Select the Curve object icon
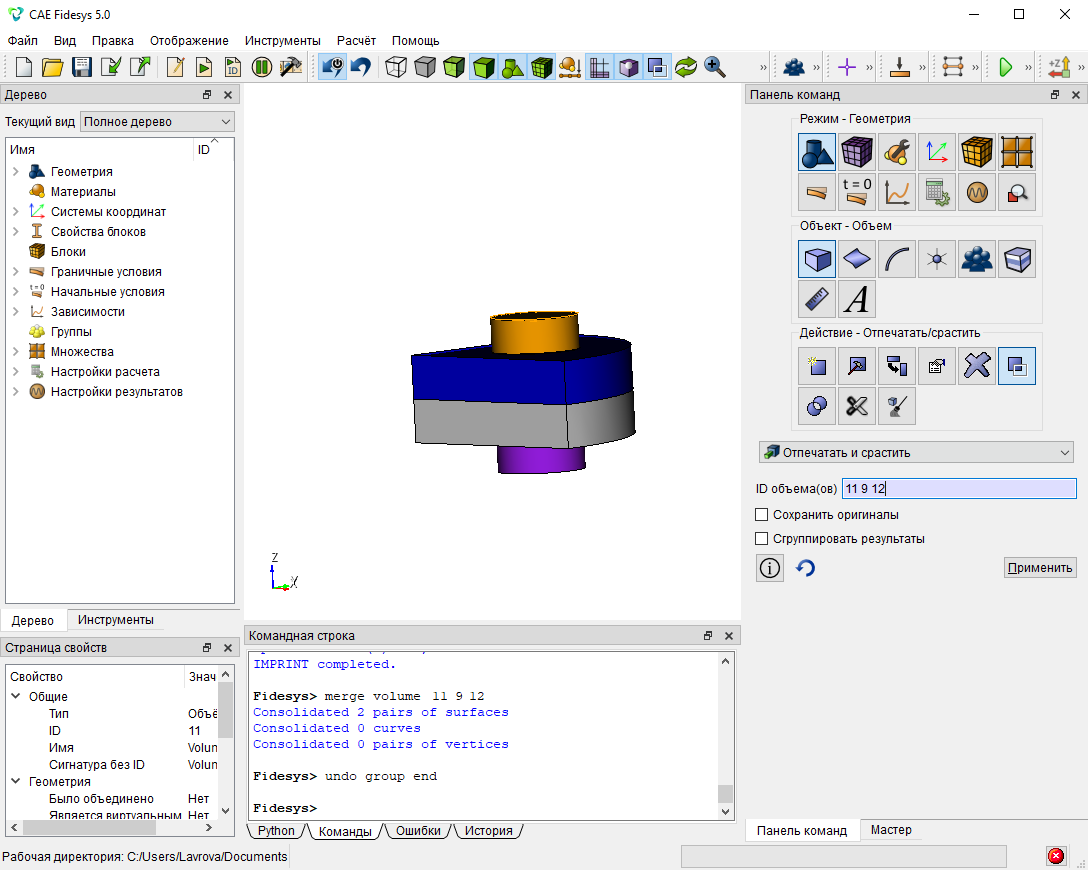Image resolution: width=1088 pixels, height=870 pixels. click(x=897, y=259)
